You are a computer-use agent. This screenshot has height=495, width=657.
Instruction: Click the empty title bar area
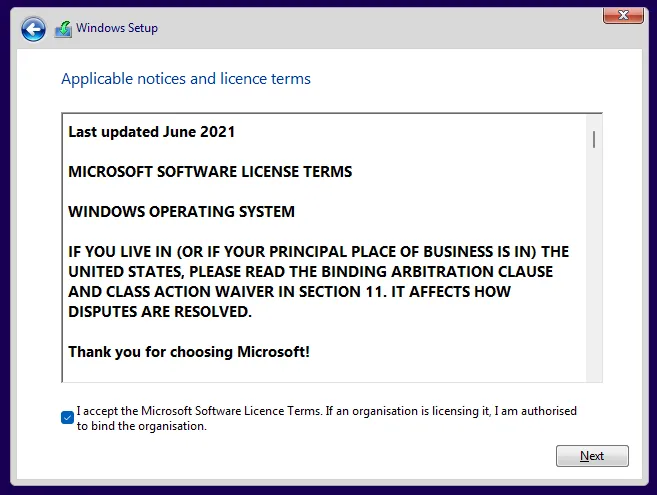[380, 29]
